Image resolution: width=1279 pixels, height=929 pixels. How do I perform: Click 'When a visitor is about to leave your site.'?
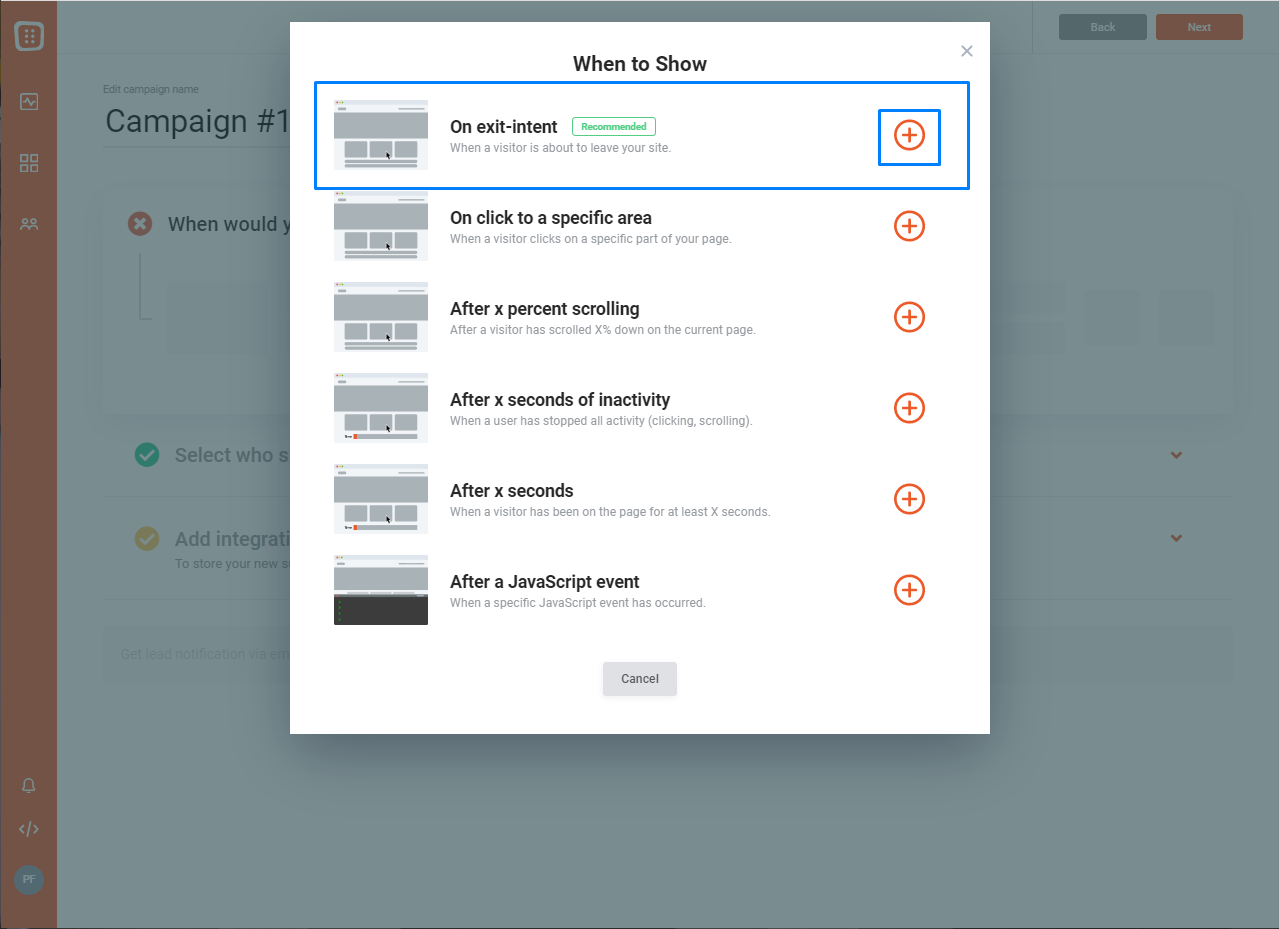pos(560,148)
